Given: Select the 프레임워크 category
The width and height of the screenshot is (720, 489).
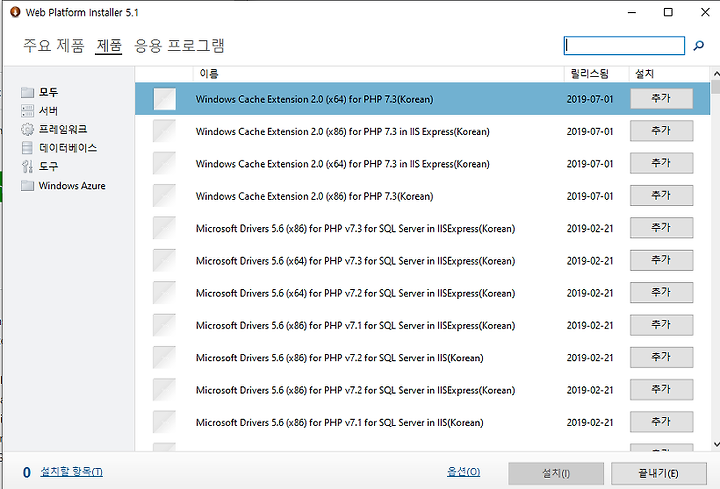Looking at the screenshot, I should coord(63,129).
